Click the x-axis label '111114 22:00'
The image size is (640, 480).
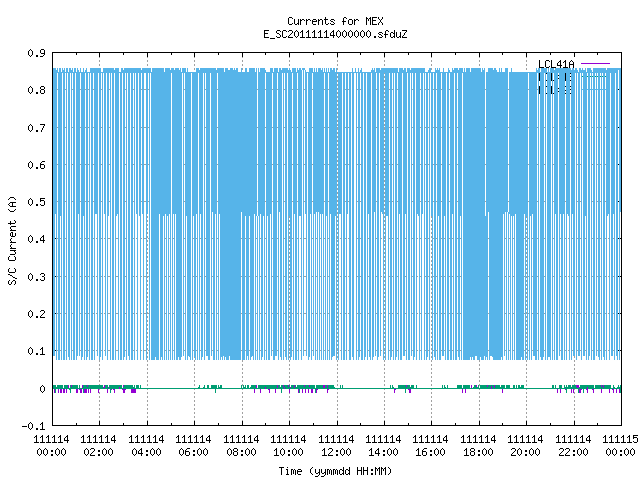coord(573,446)
